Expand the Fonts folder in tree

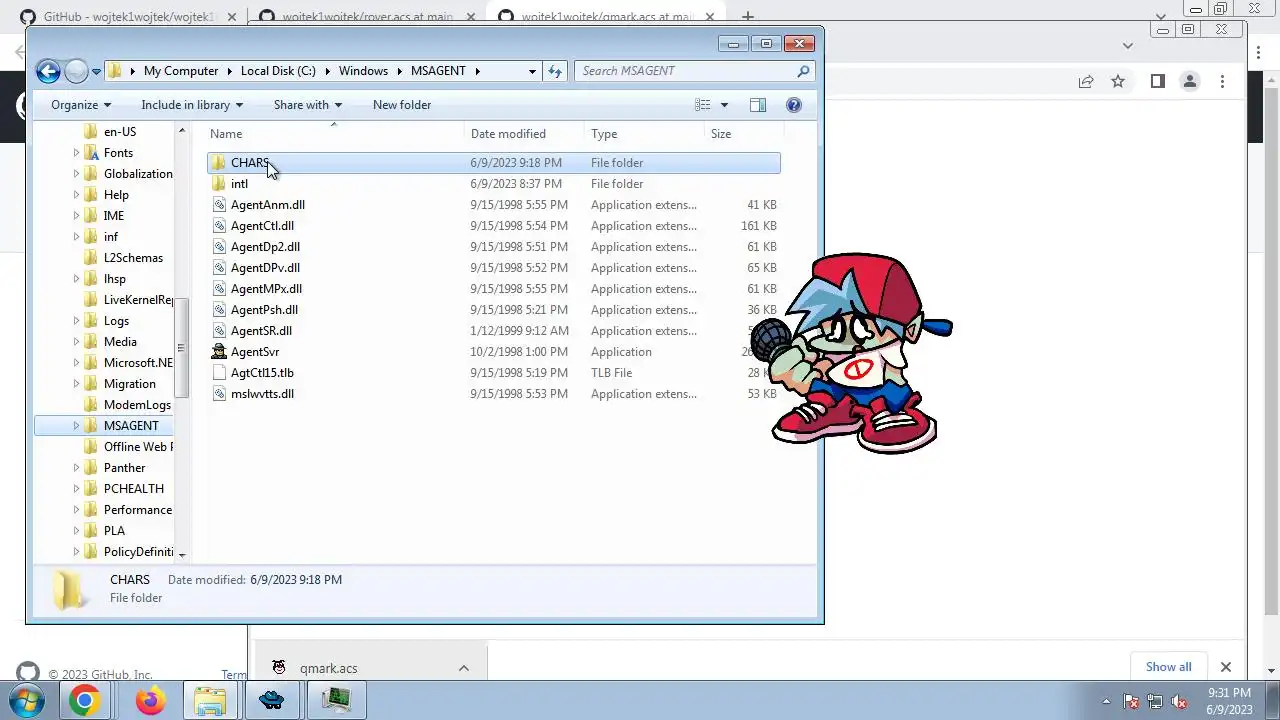[x=76, y=153]
